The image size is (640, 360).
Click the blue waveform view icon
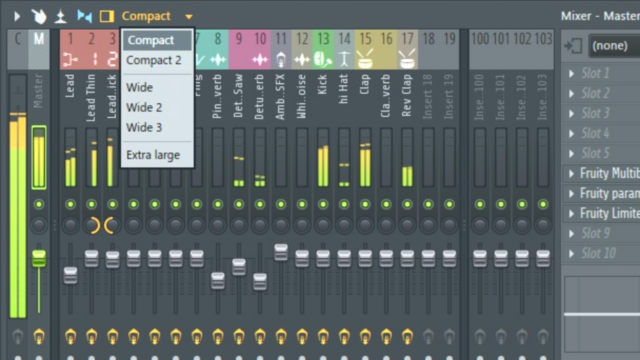coord(84,16)
